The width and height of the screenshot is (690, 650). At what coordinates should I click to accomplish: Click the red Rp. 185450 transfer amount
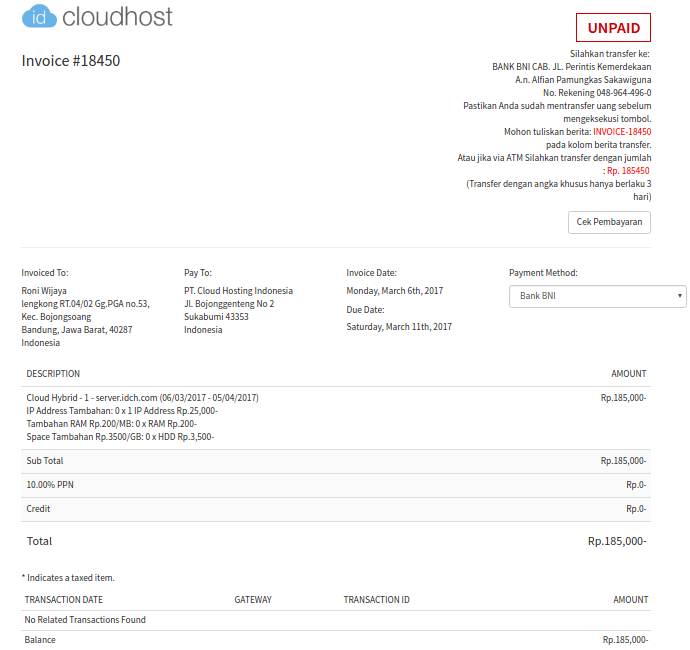628,171
